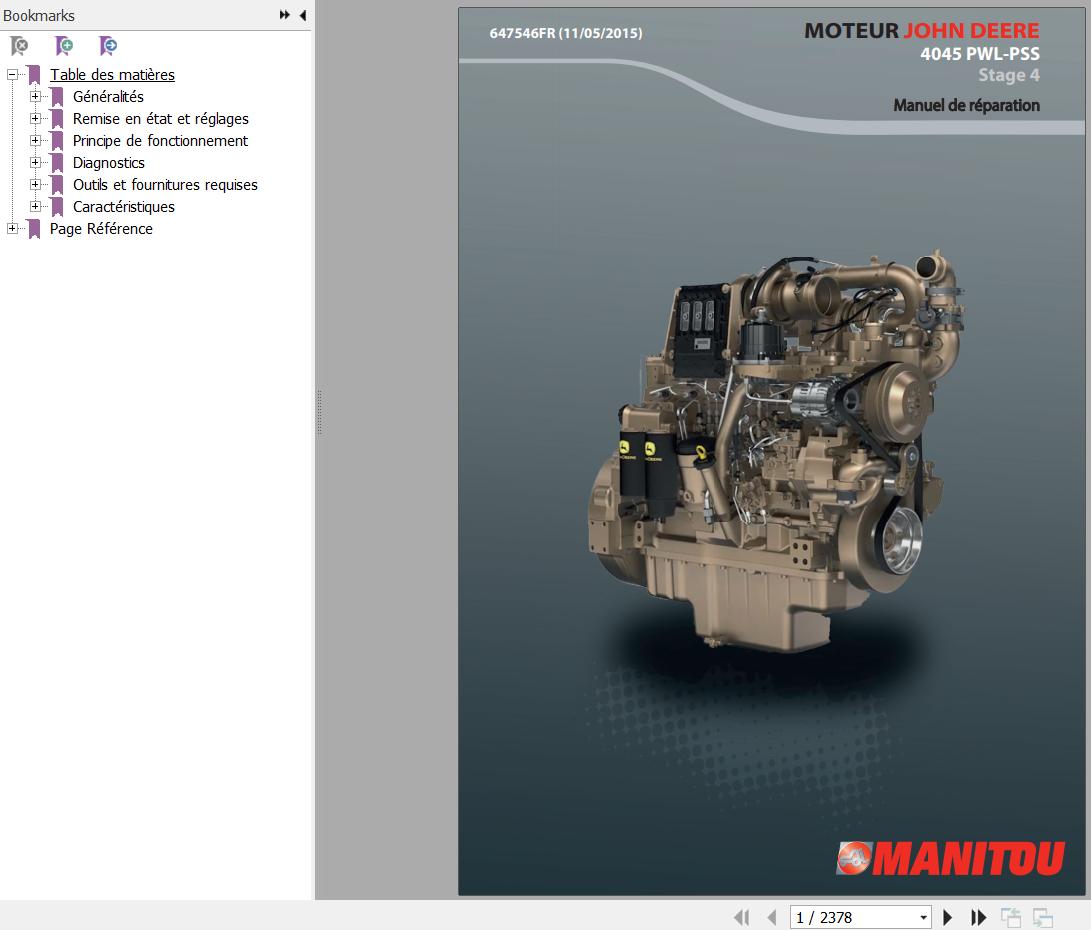Go to the previous page
This screenshot has width=1091, height=930.
click(x=771, y=917)
